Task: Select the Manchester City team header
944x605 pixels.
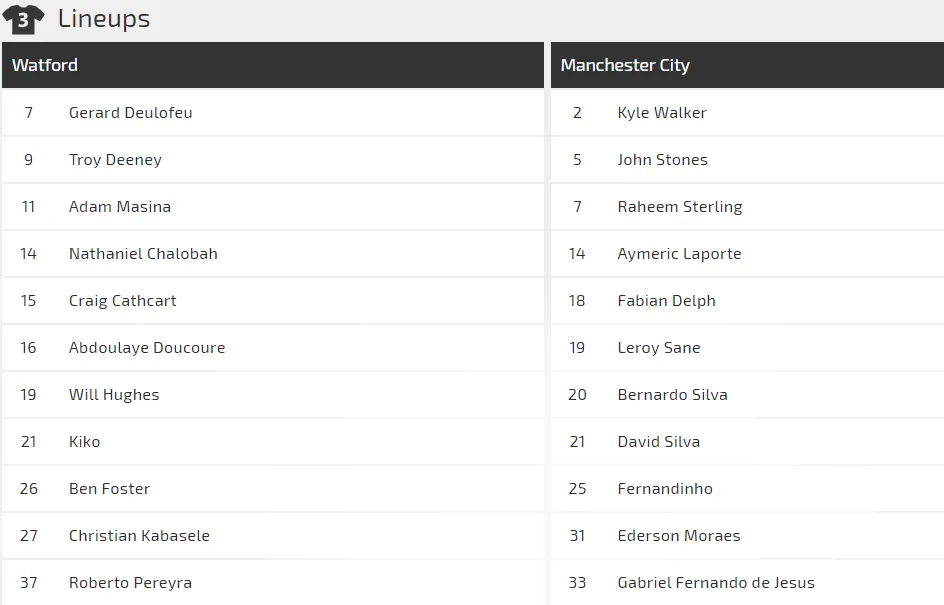Action: click(x=747, y=65)
